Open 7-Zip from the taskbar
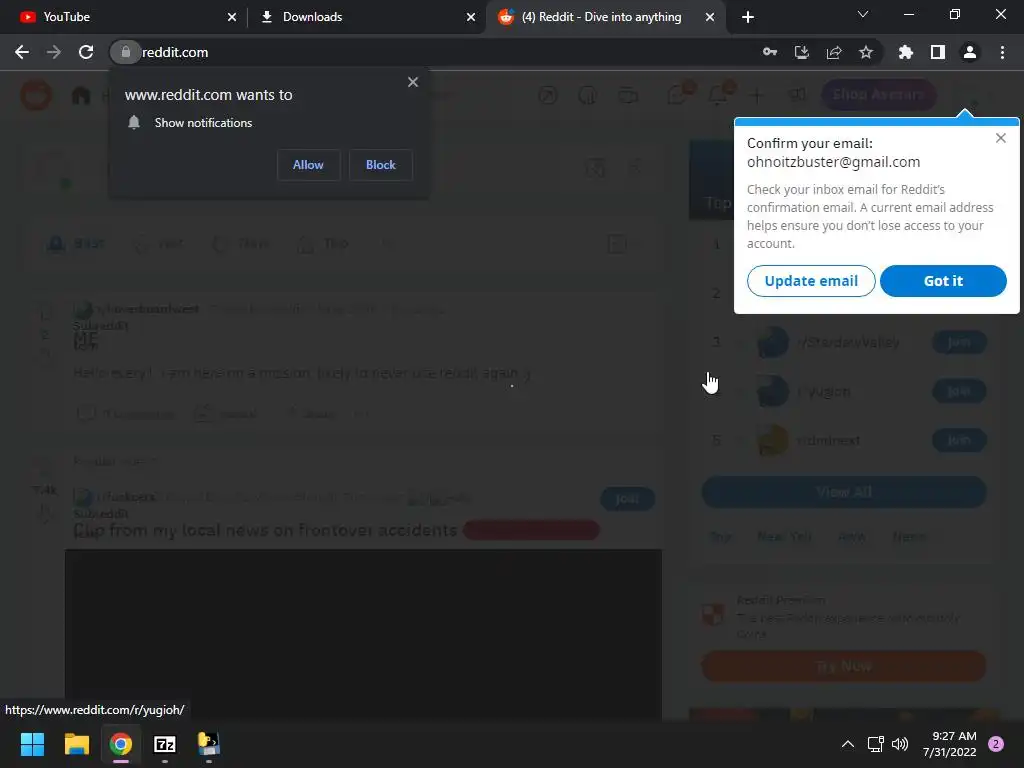1024x768 pixels. coord(165,744)
